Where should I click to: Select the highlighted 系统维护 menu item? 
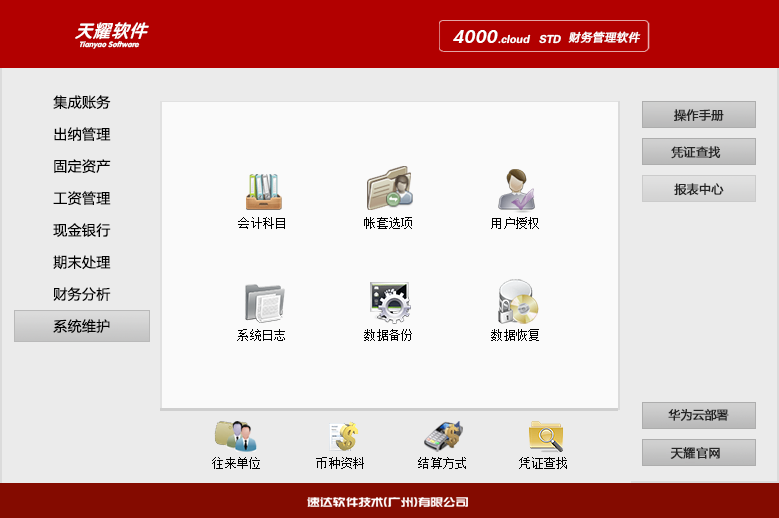[82, 326]
